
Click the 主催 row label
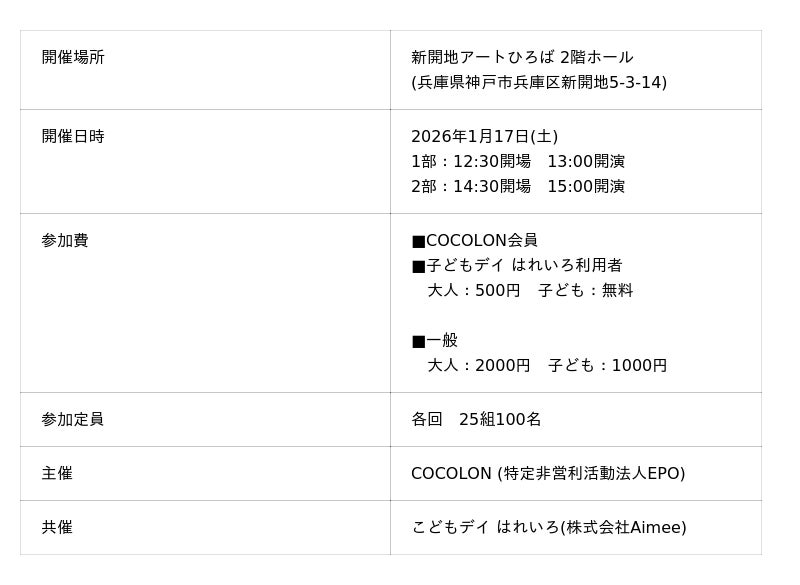57,473
